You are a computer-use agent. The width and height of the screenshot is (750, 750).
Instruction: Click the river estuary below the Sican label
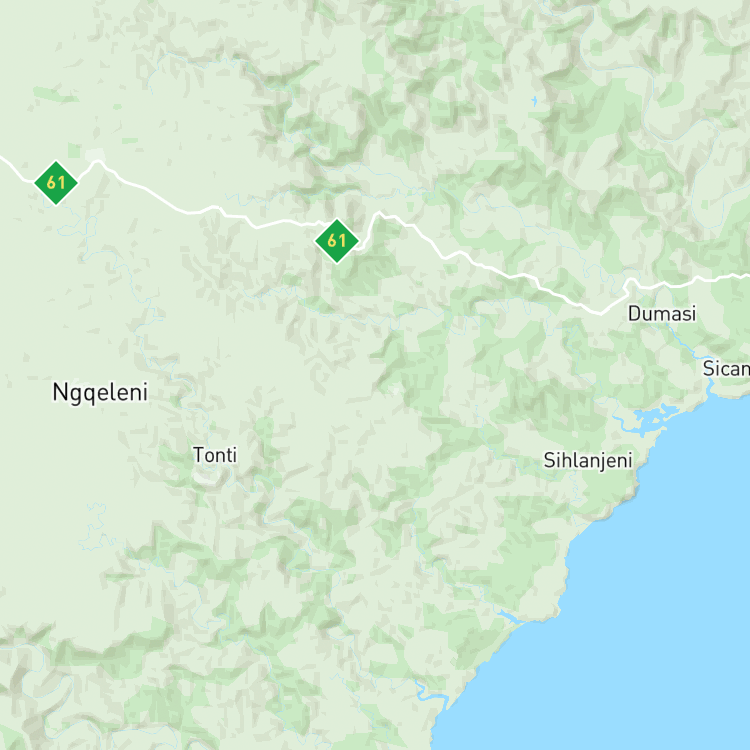[710, 388]
